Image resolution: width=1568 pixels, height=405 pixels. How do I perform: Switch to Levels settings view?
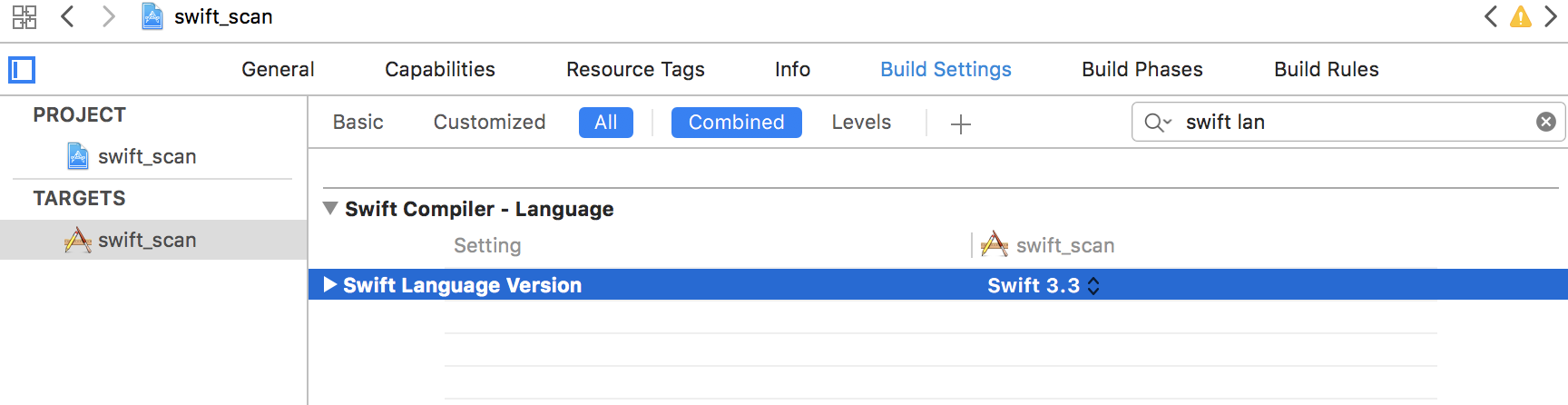(861, 123)
